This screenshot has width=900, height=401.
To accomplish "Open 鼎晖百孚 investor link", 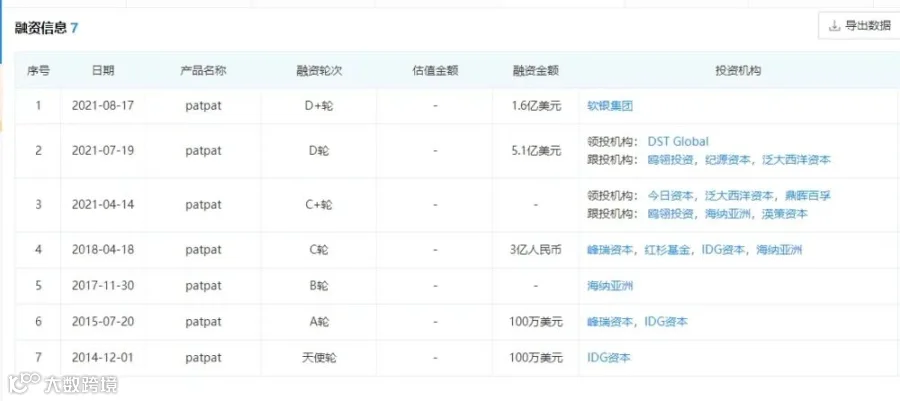I will 808,196.
